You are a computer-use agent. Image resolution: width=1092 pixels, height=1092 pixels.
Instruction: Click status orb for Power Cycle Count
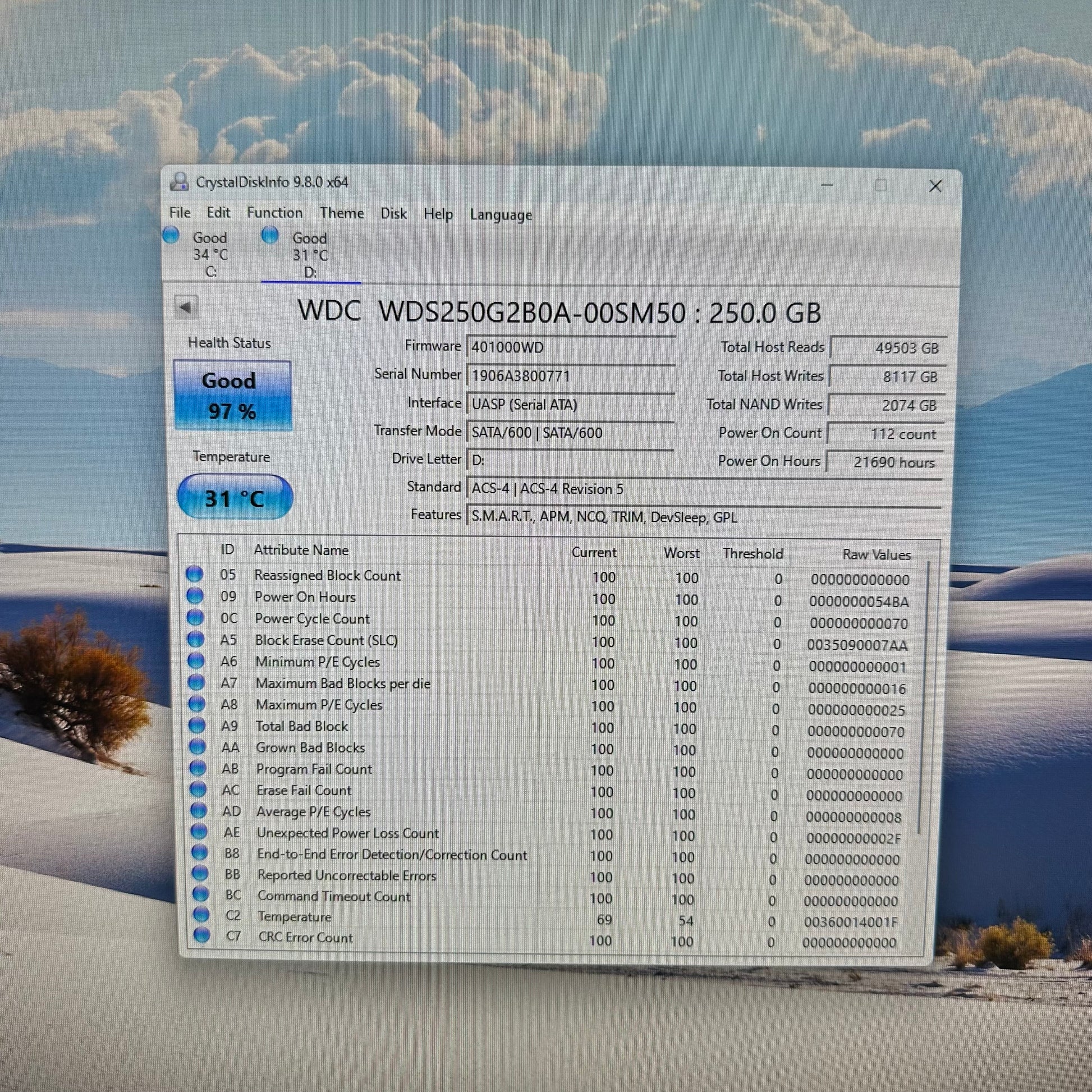[x=195, y=617]
